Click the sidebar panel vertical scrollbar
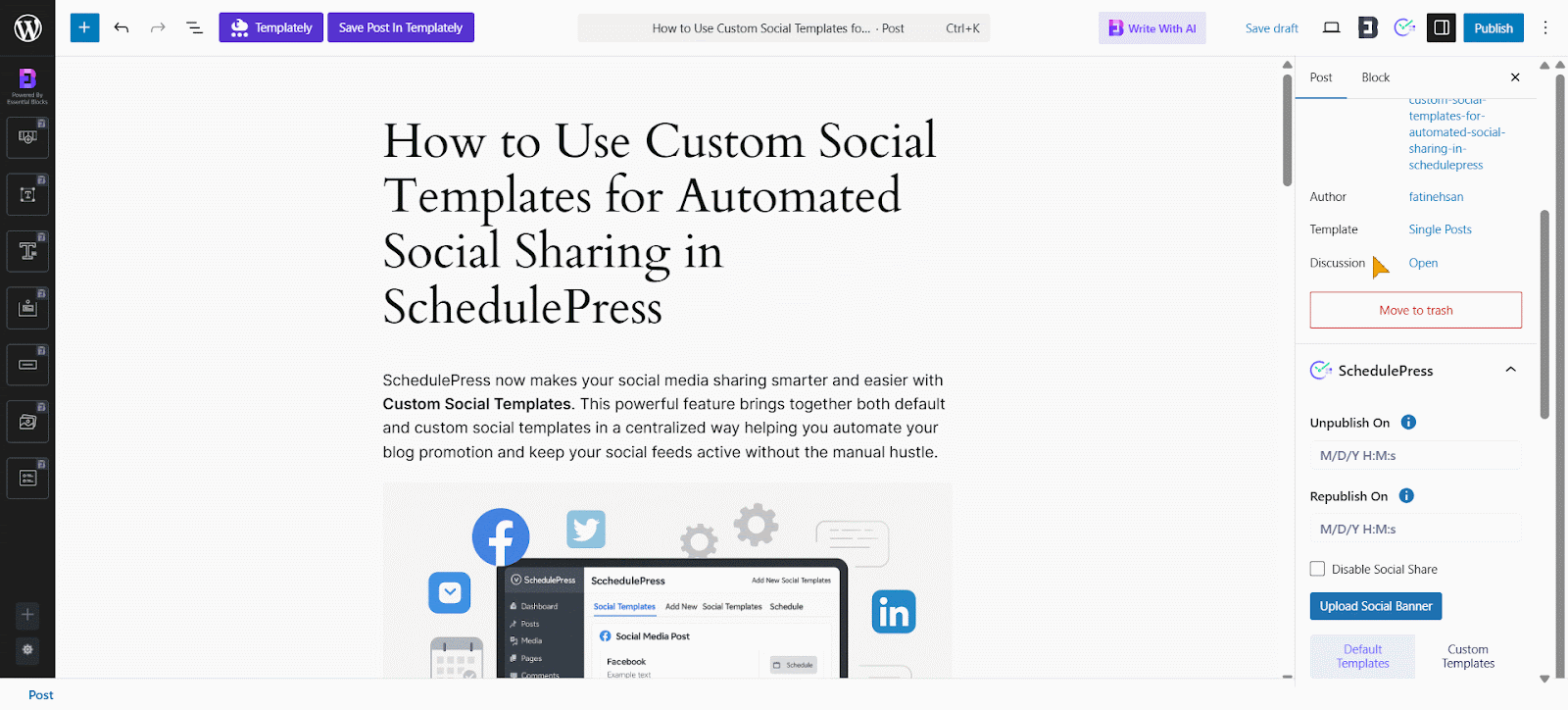 coord(1544,314)
